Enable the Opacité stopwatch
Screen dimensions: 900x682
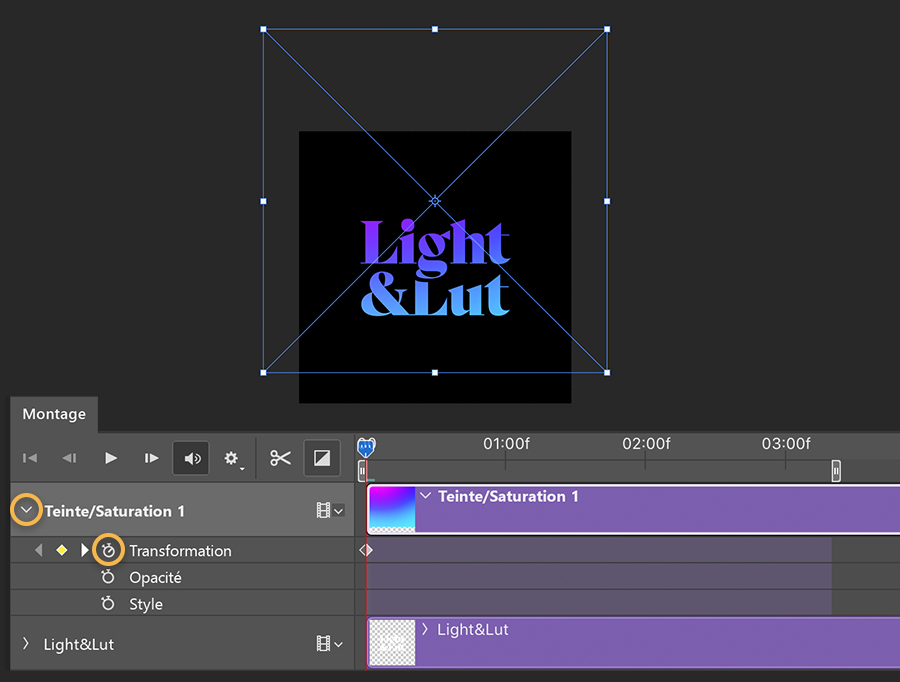108,577
